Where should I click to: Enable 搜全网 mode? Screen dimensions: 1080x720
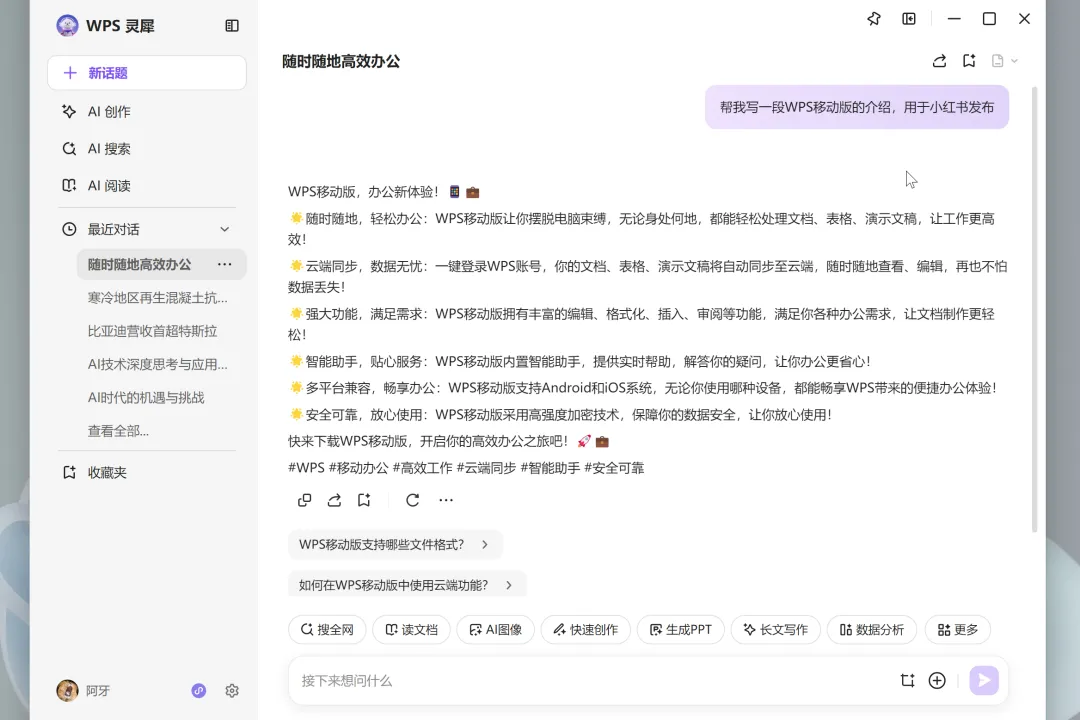[327, 630]
